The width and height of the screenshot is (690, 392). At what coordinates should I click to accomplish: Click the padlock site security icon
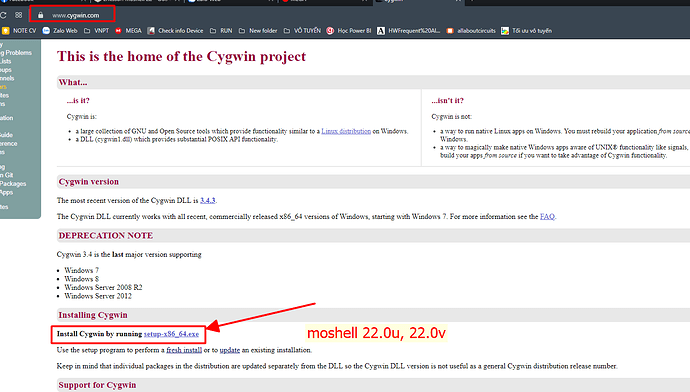pos(40,15)
